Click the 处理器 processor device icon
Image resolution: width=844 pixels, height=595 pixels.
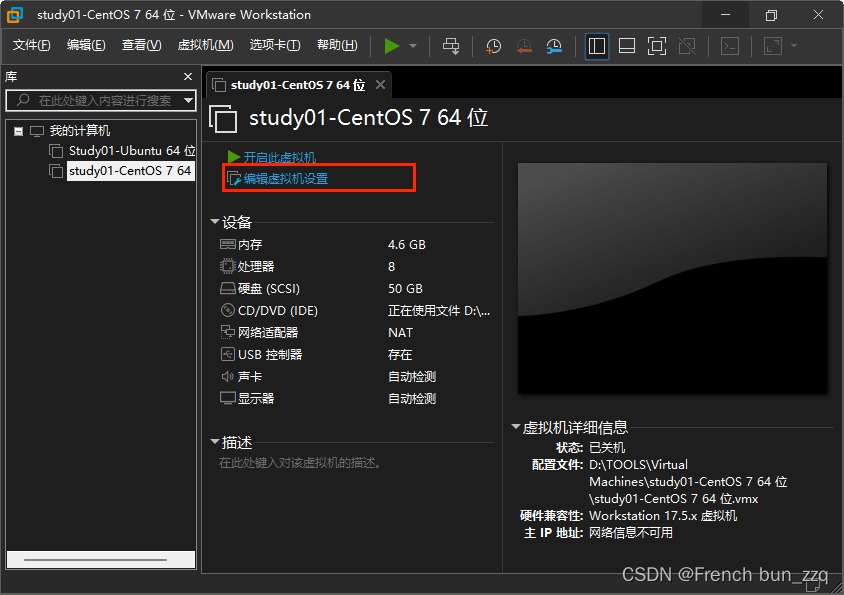pos(228,266)
